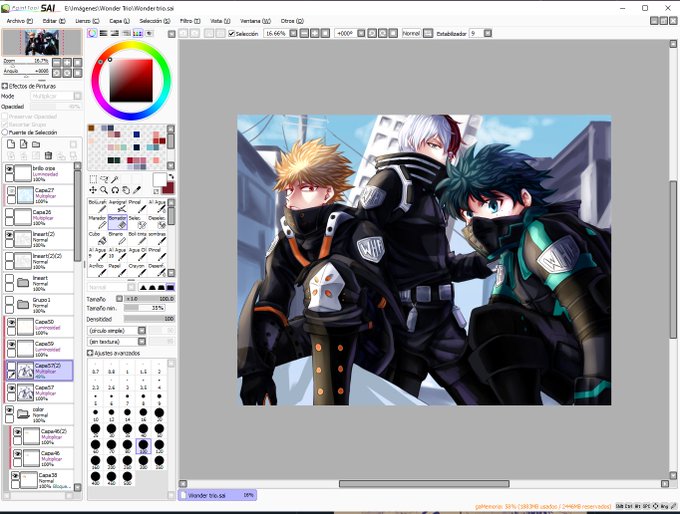Hide the Capa50 layer
This screenshot has width=680, height=514.
(12, 322)
